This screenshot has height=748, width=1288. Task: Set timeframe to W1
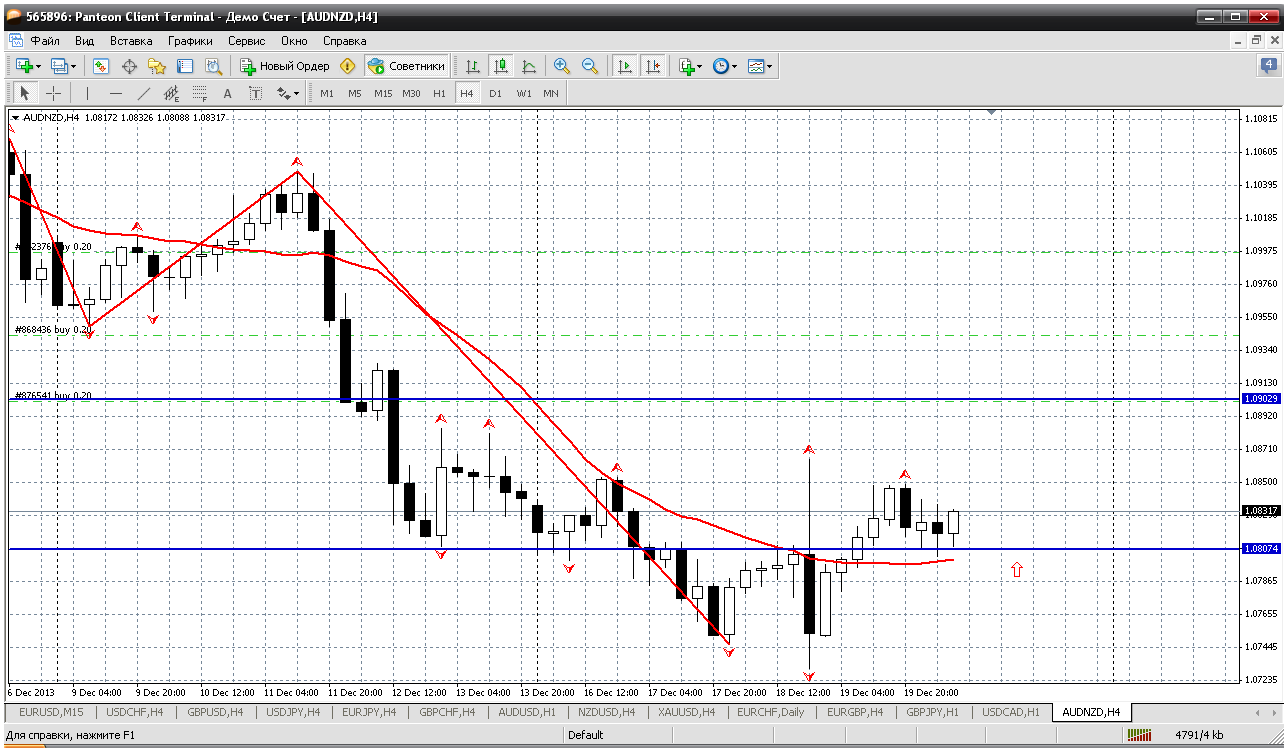point(524,93)
